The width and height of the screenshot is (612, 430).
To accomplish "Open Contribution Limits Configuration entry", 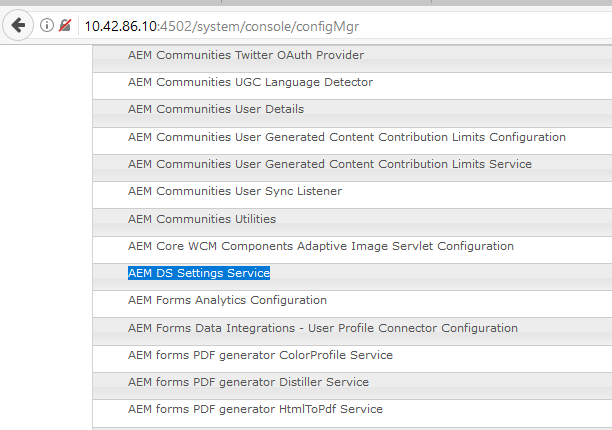I will pyautogui.click(x=347, y=137).
